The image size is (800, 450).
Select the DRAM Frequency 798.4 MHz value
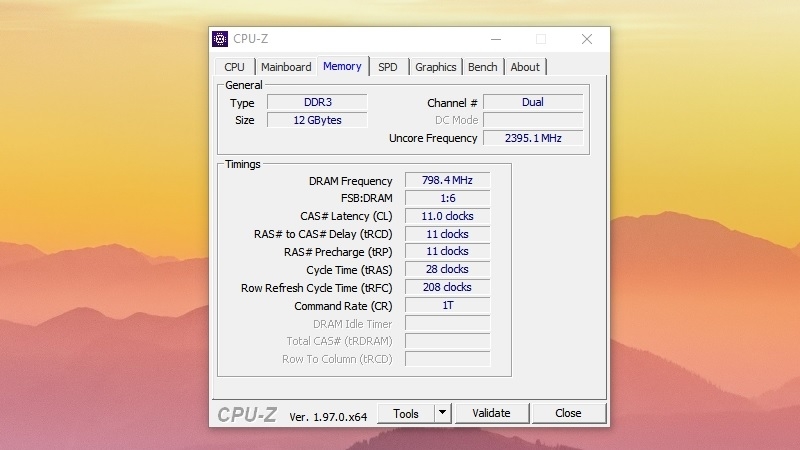[447, 180]
